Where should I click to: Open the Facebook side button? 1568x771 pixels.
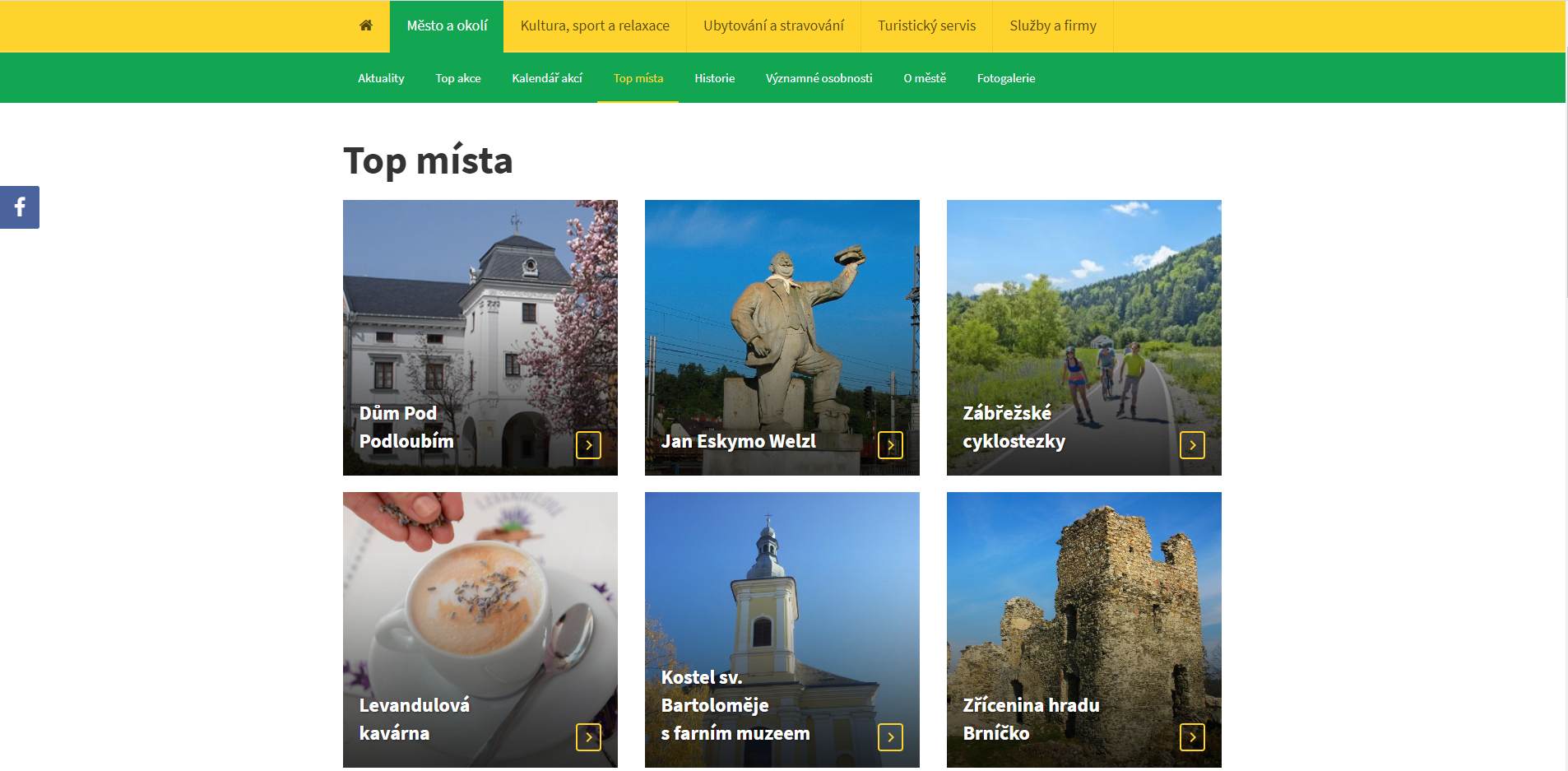coord(20,207)
